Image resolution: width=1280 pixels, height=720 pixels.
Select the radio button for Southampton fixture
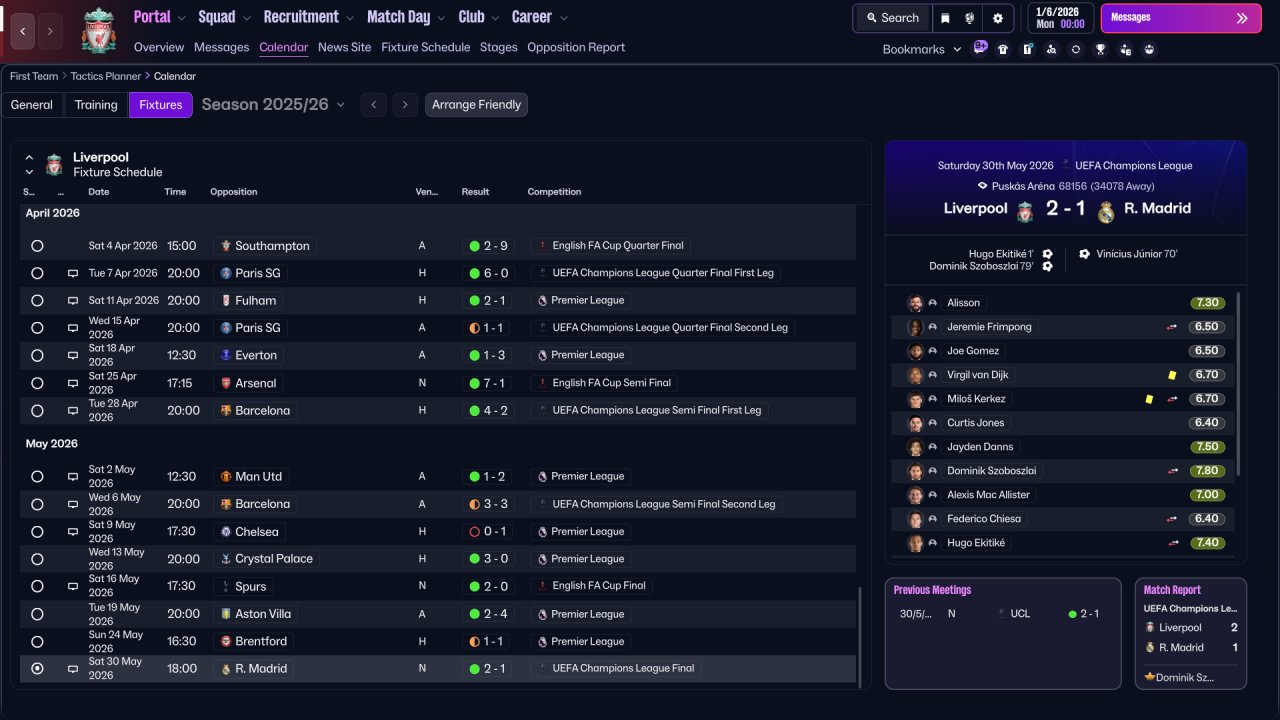[x=37, y=246]
